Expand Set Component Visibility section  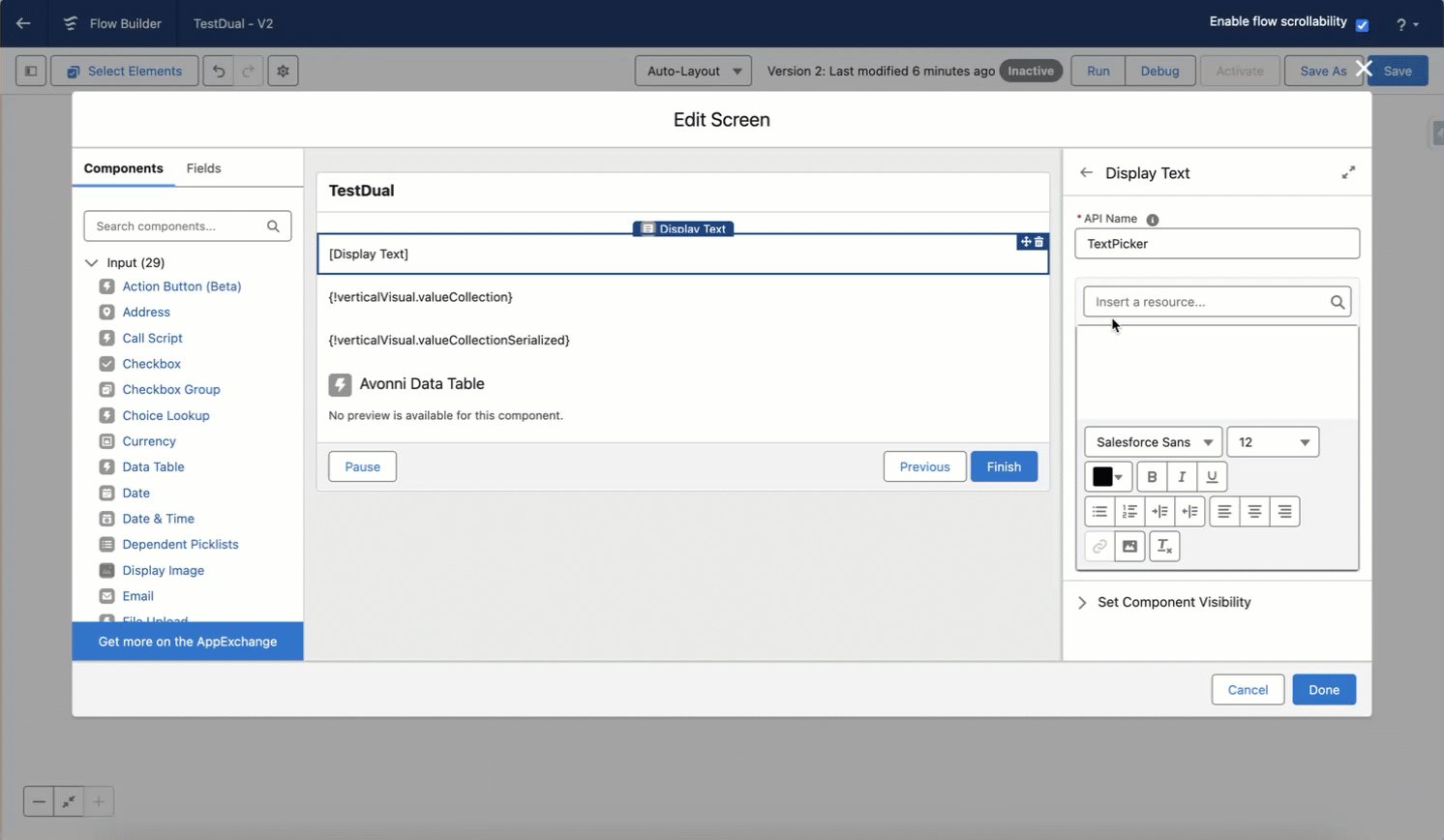(1174, 602)
